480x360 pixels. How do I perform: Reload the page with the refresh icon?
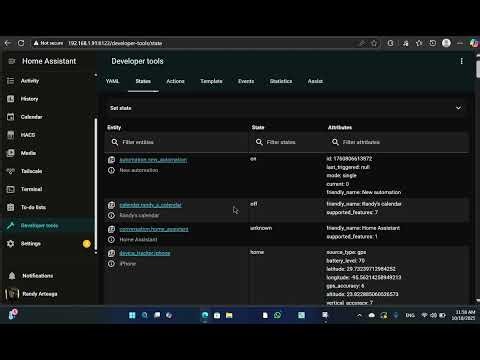point(21,43)
